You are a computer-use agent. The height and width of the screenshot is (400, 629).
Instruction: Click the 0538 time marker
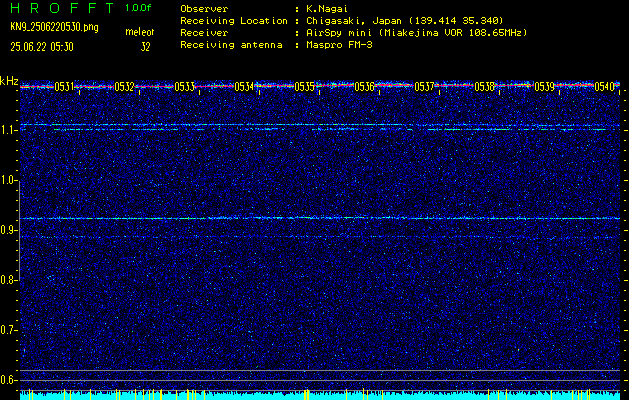pyautogui.click(x=485, y=87)
